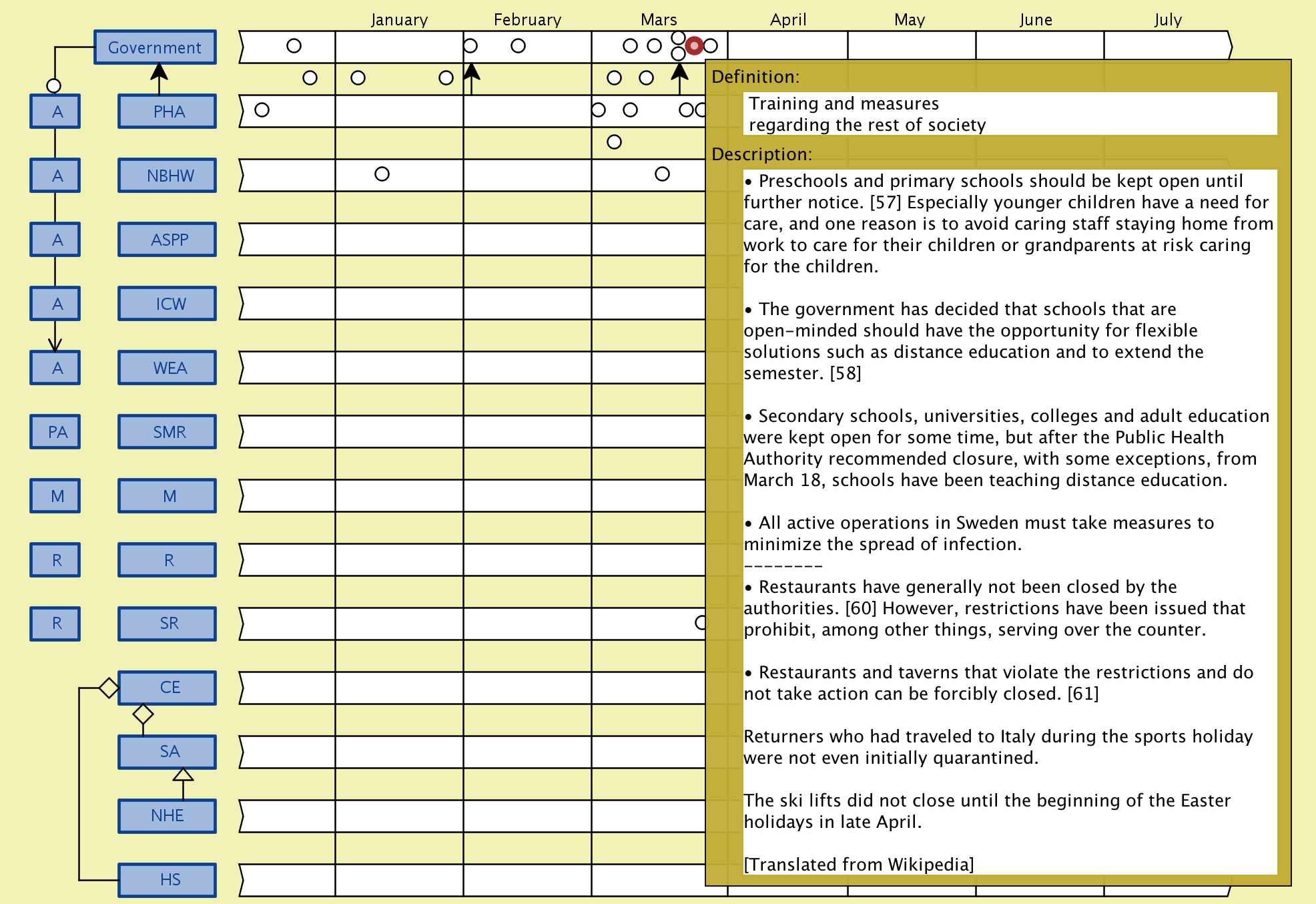Click the Definition text field in popup
The image size is (1316, 904).
click(1009, 114)
